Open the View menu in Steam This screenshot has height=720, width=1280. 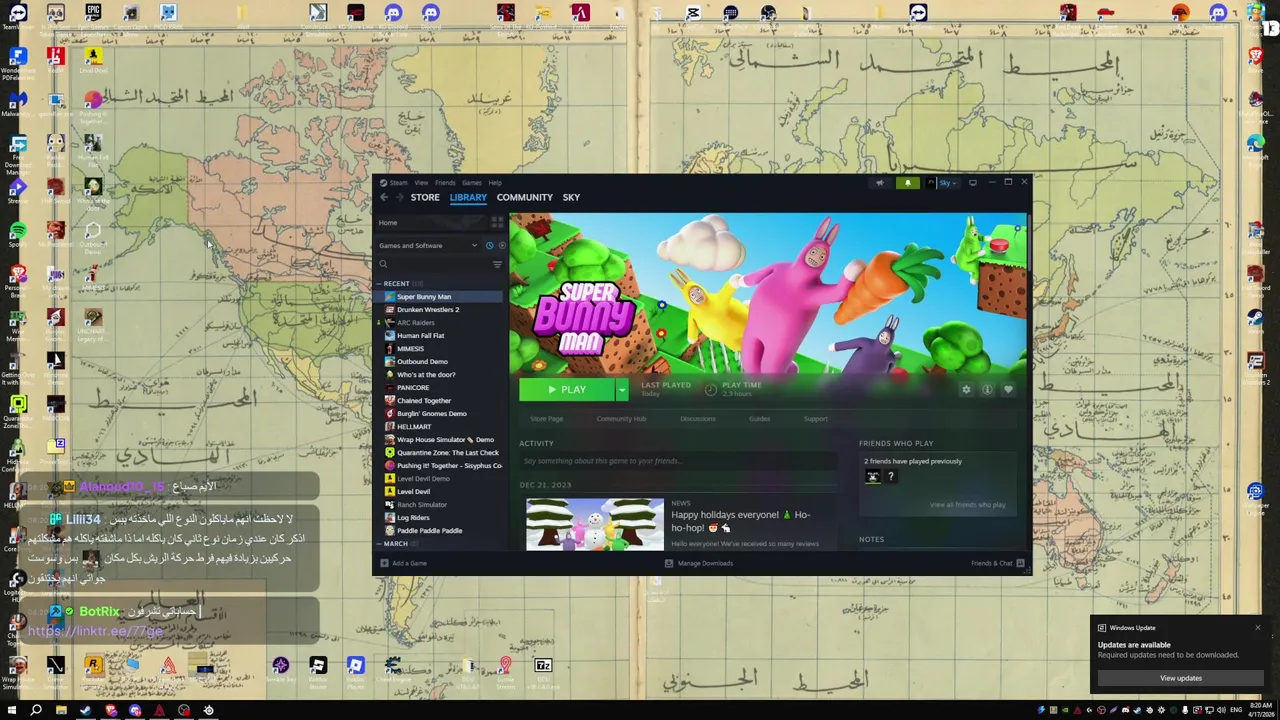point(421,183)
